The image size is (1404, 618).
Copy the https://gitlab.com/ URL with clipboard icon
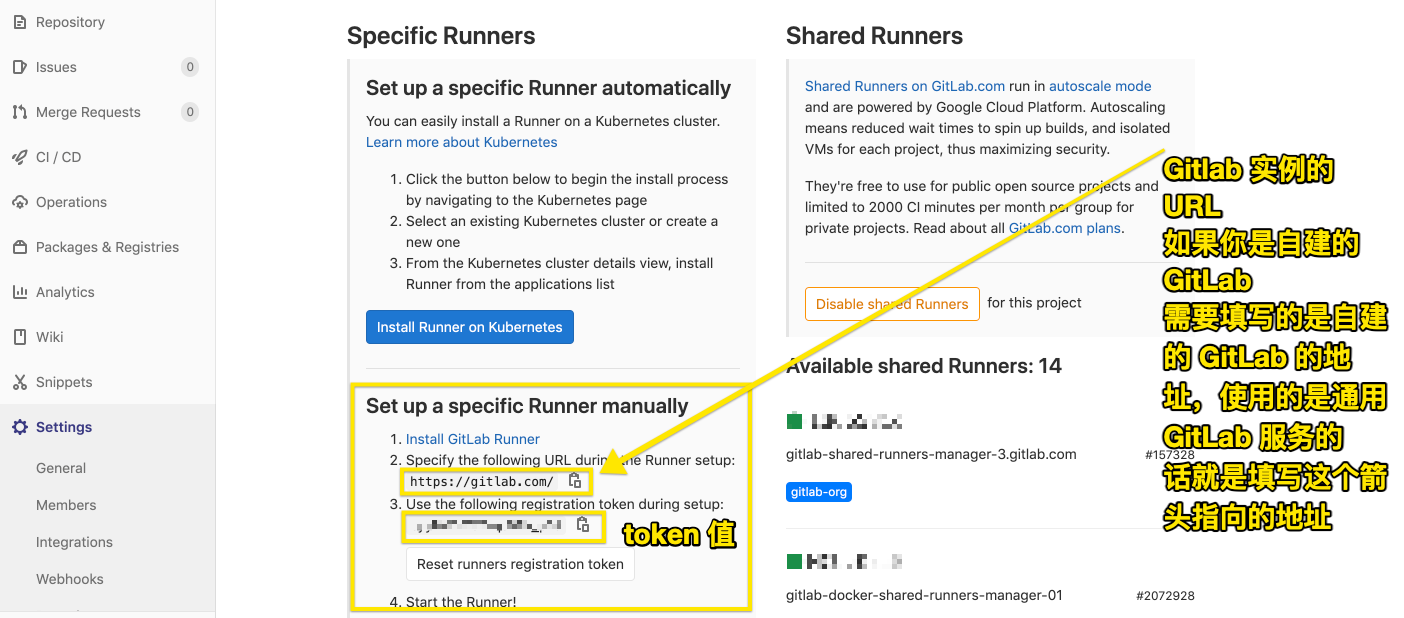coord(575,481)
